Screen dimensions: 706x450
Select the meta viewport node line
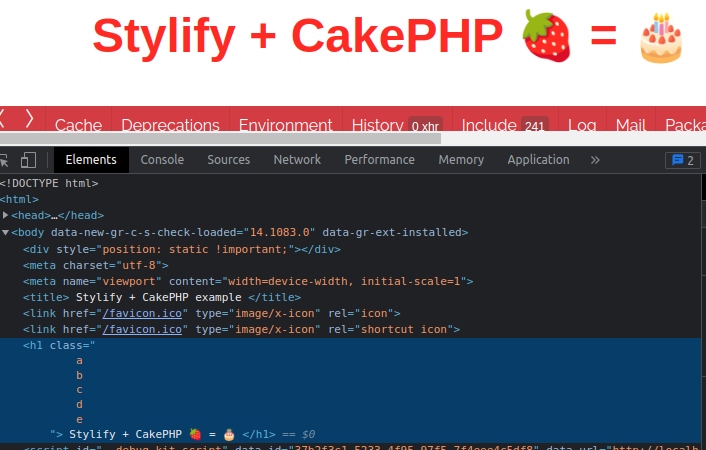(248, 282)
